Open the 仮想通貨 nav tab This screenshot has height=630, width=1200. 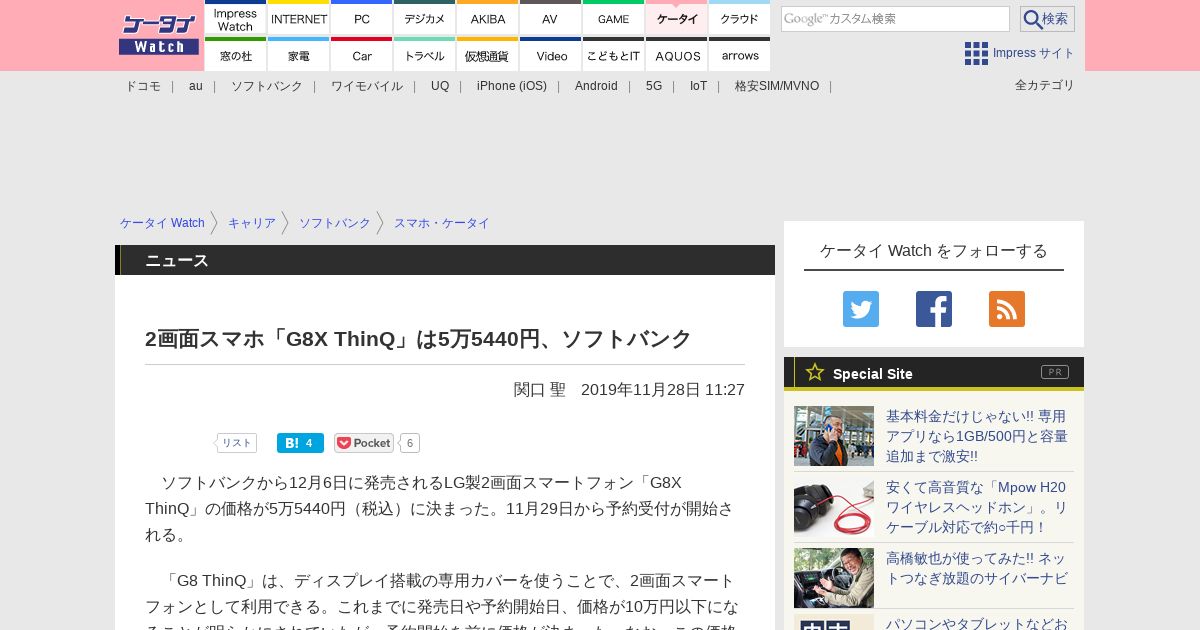click(488, 55)
